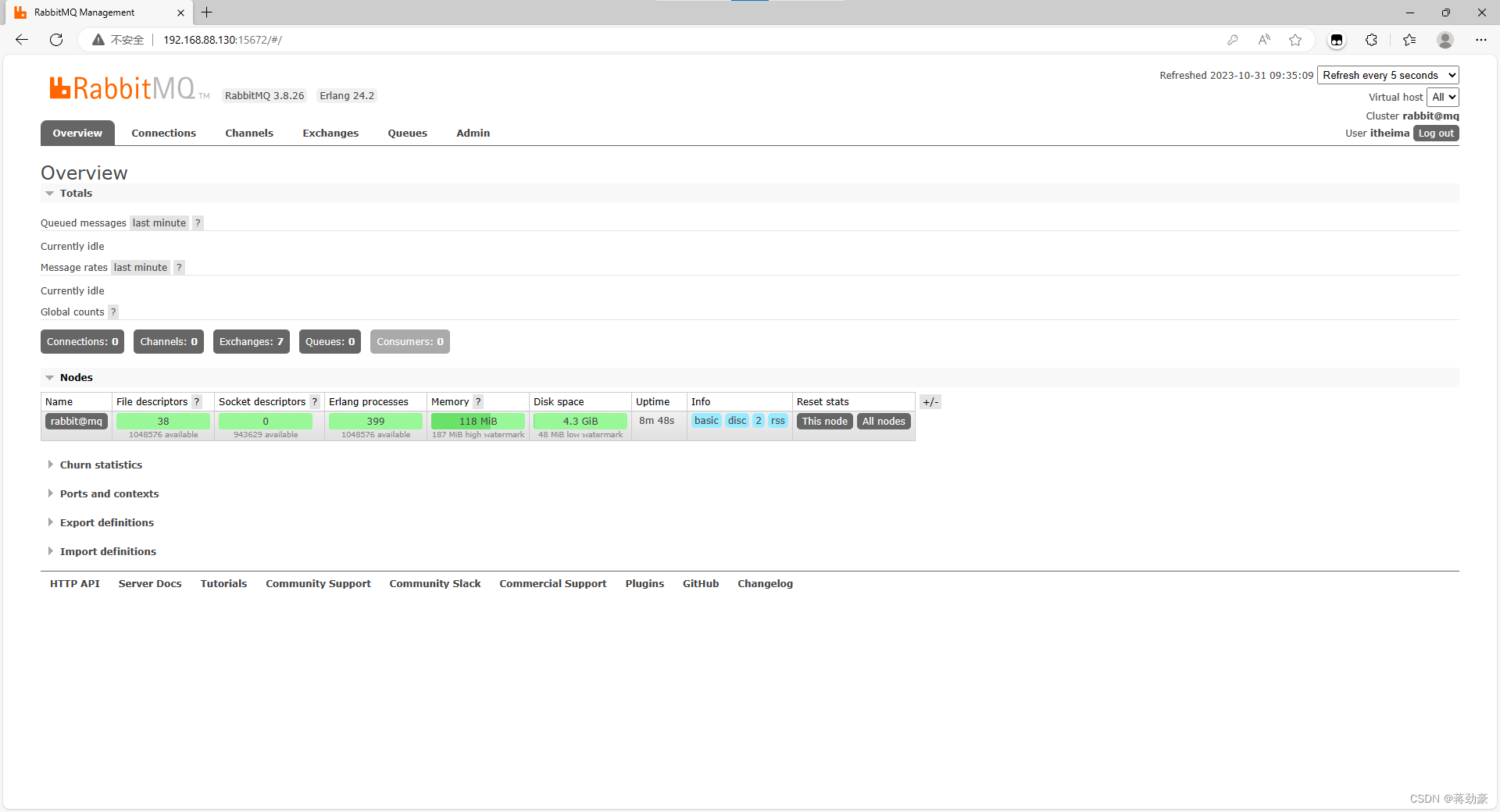Open the Tutorials link
Image resolution: width=1500 pixels, height=812 pixels.
[x=223, y=584]
